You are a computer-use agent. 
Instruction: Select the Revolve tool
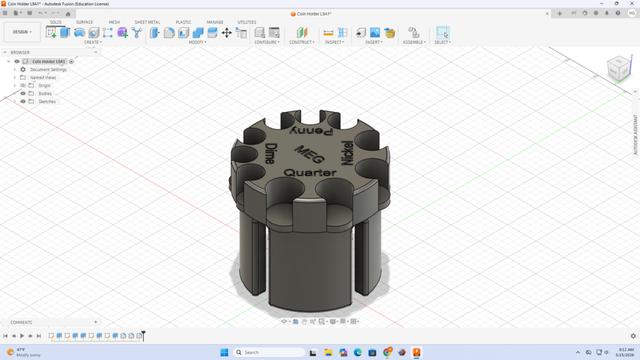[x=80, y=32]
